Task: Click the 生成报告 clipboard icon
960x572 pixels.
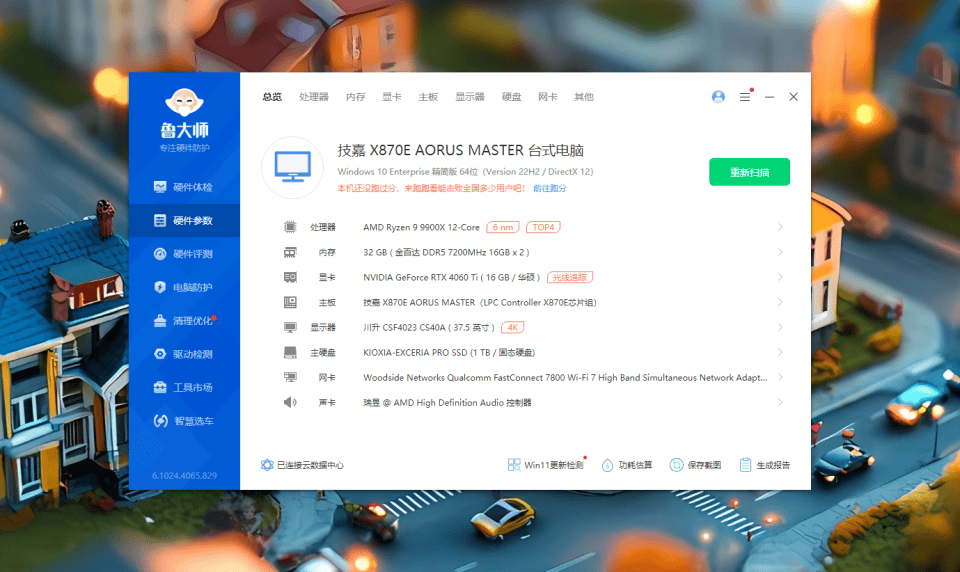Action: [x=745, y=465]
